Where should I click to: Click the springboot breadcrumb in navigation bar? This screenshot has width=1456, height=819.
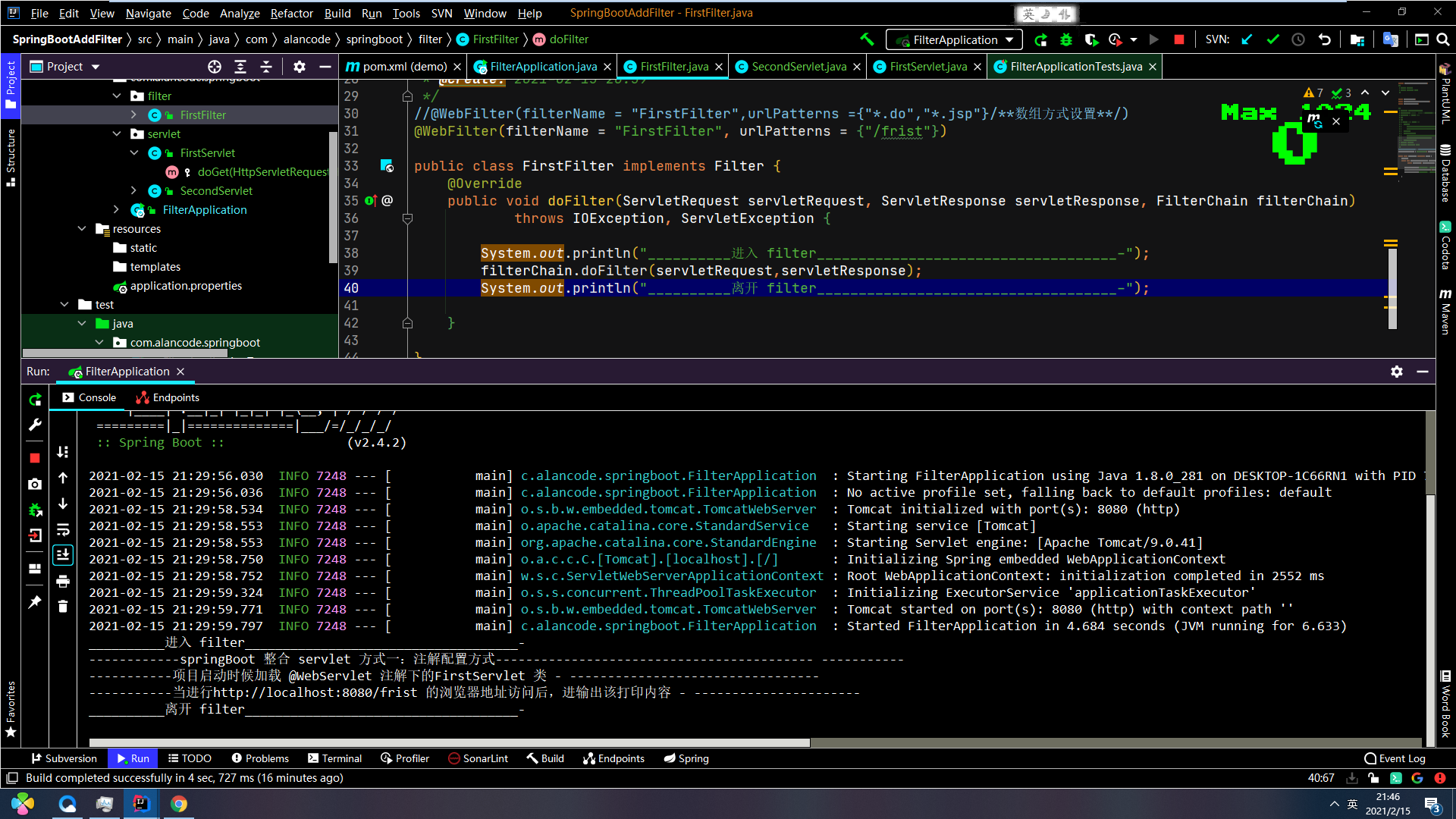[x=375, y=39]
